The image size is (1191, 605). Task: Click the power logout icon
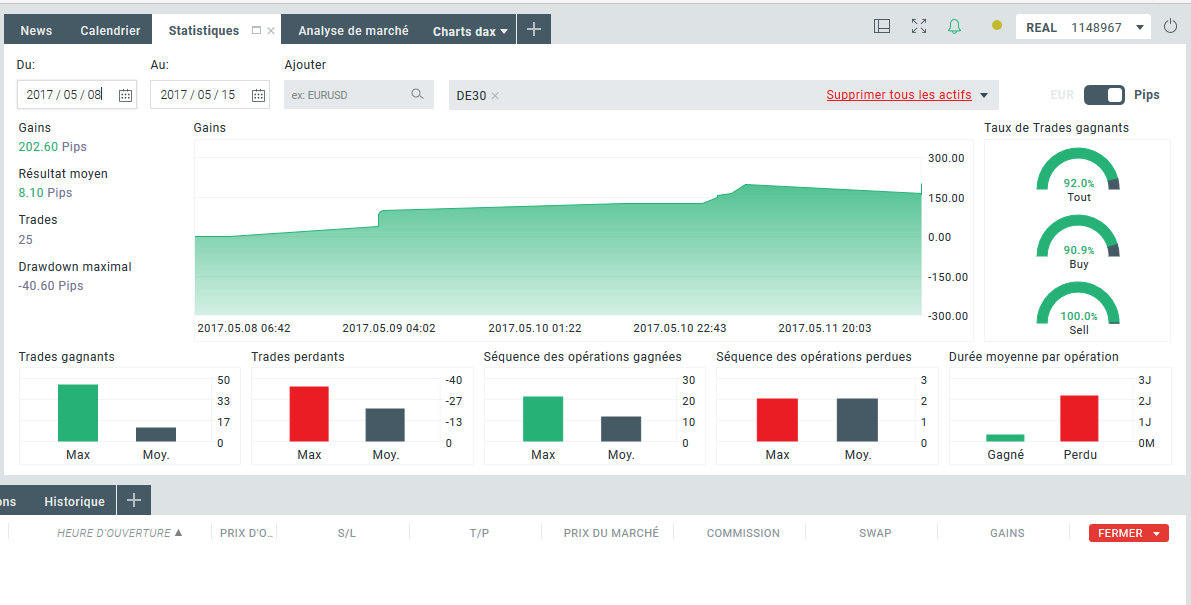(x=1171, y=27)
